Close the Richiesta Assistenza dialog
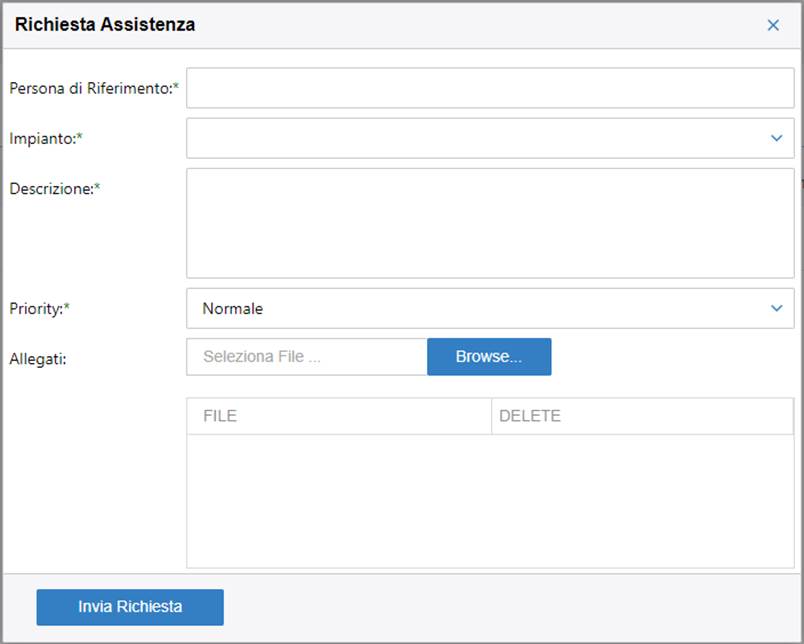The height and width of the screenshot is (644, 804). point(773,25)
